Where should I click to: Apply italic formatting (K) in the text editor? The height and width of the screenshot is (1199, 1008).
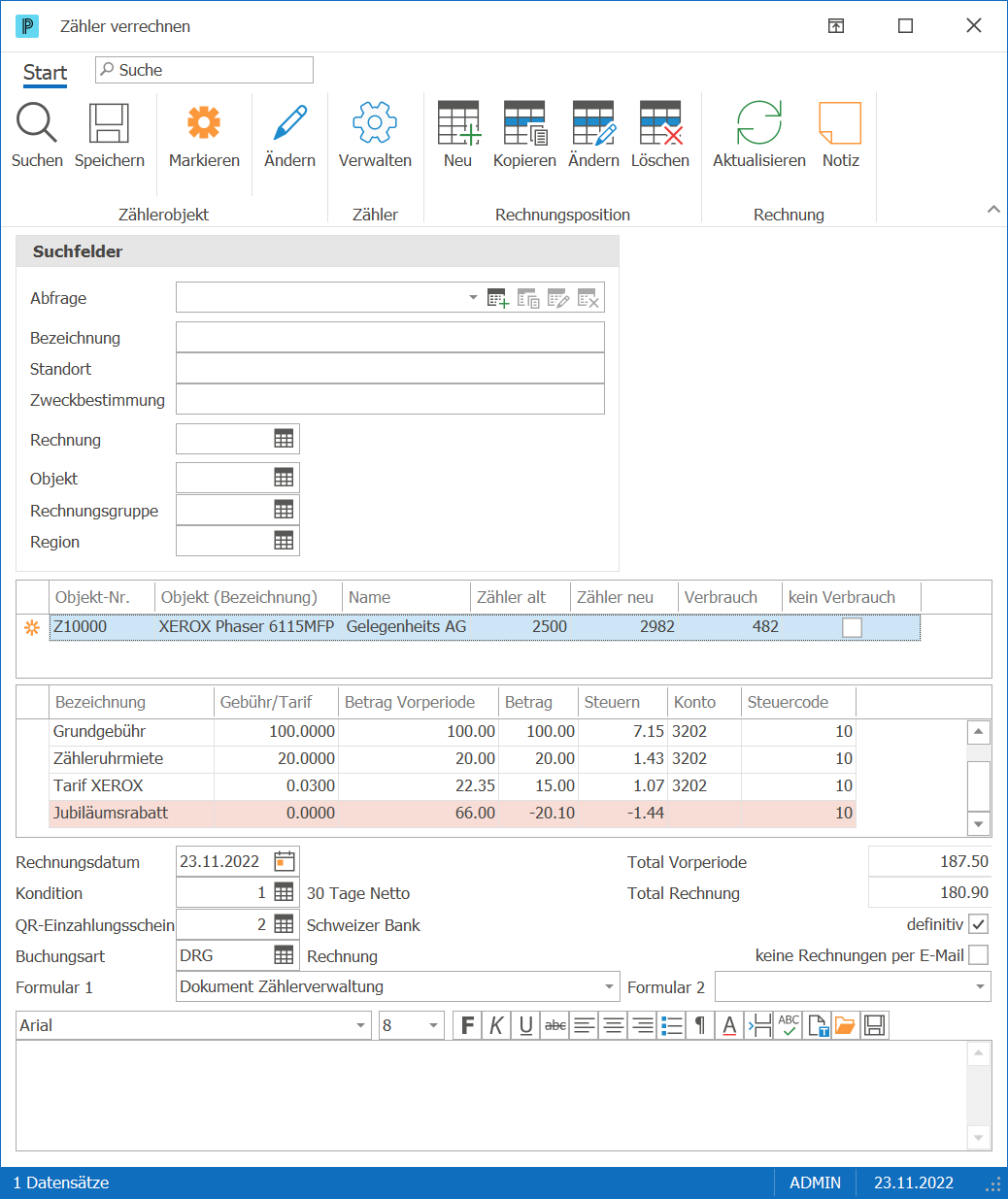point(497,1025)
